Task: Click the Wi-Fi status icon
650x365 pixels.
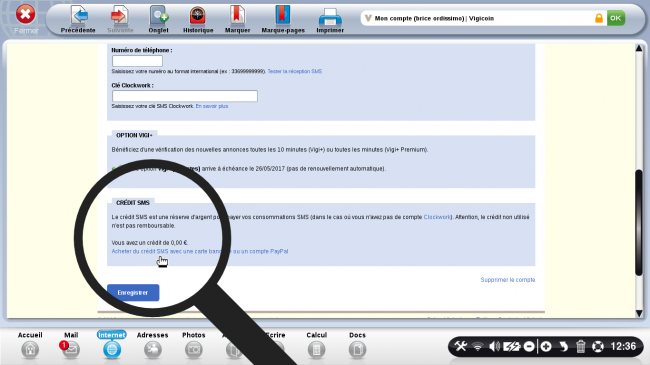Action: pos(478,347)
